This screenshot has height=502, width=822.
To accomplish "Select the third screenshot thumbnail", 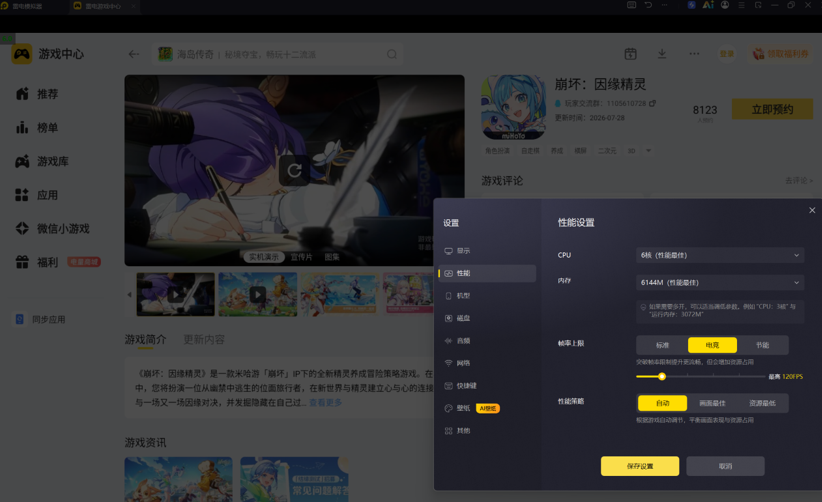I will [x=339, y=294].
